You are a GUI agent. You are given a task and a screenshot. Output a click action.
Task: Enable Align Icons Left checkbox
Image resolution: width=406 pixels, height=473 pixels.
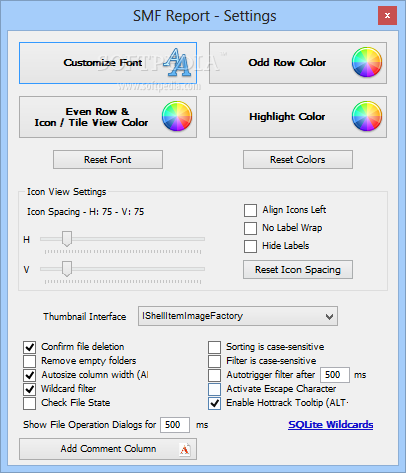(250, 210)
